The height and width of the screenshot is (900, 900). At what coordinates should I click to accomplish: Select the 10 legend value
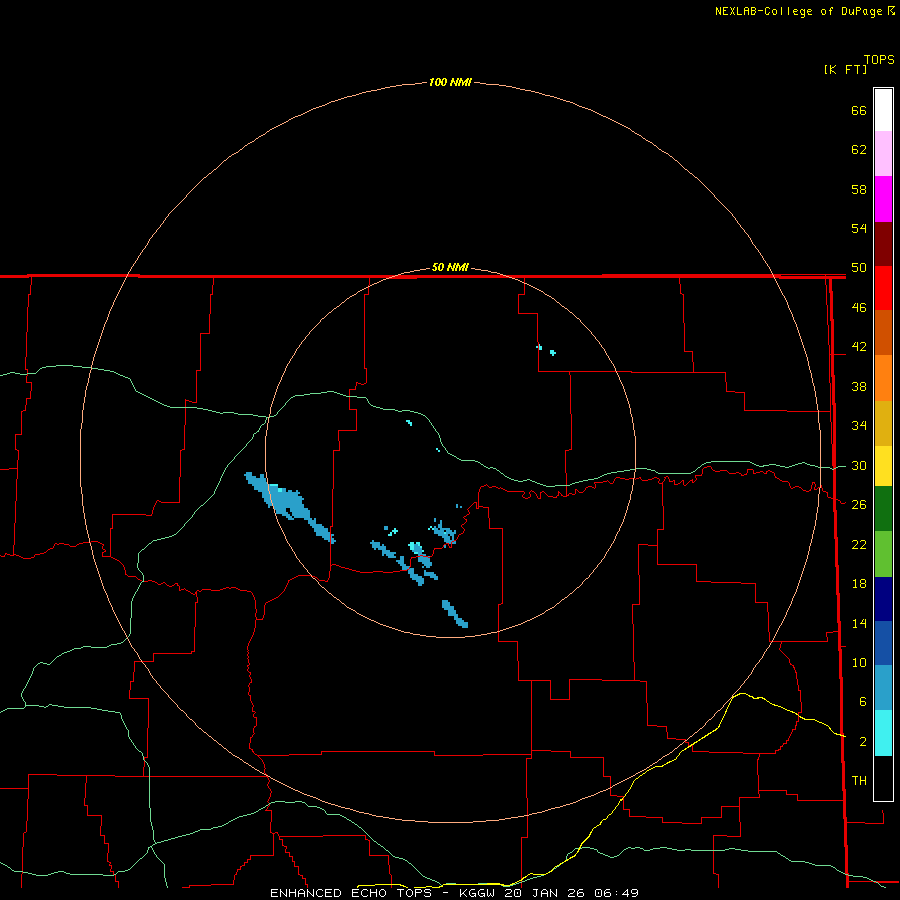(859, 662)
